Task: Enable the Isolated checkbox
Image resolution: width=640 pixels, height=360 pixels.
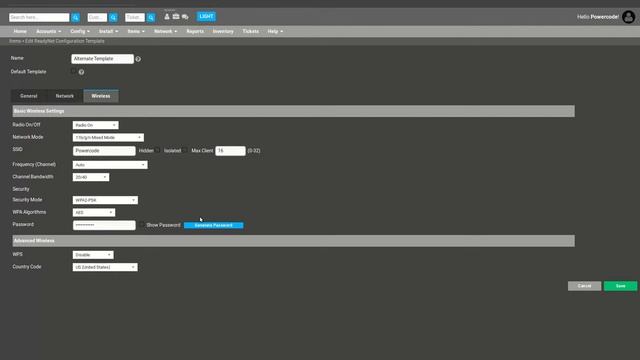Action: coord(185,150)
